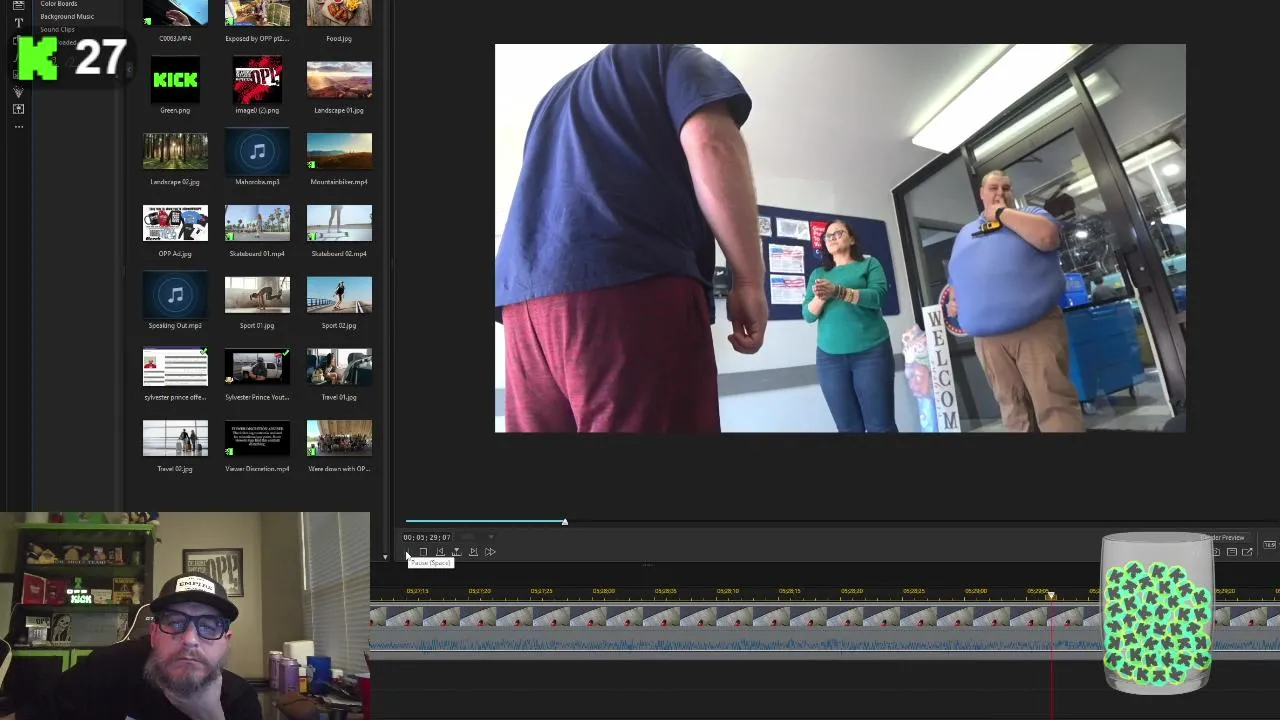Select the Skateboard 02.mp4 thumbnail

(339, 223)
